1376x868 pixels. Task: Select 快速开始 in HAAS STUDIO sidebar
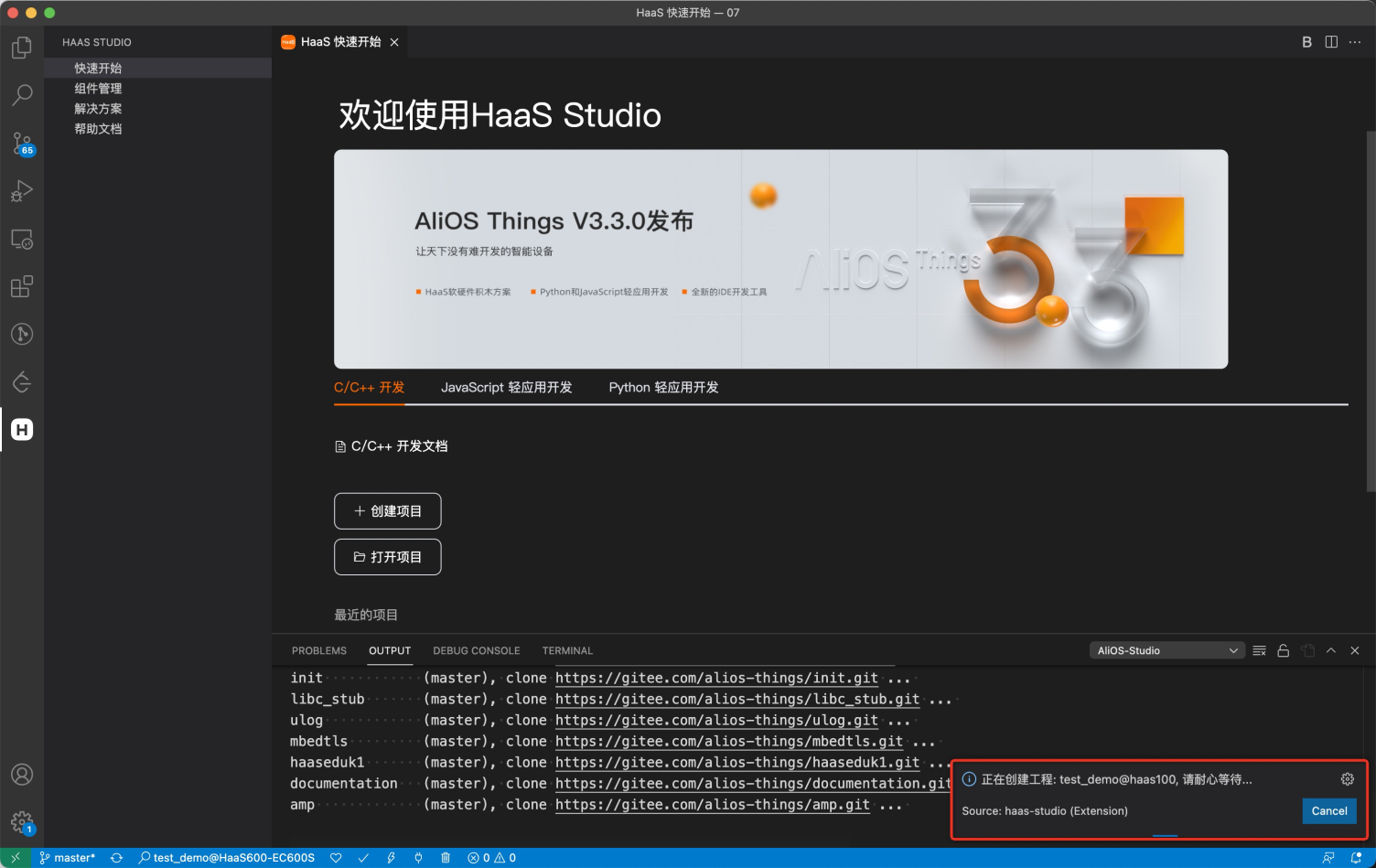click(x=157, y=68)
